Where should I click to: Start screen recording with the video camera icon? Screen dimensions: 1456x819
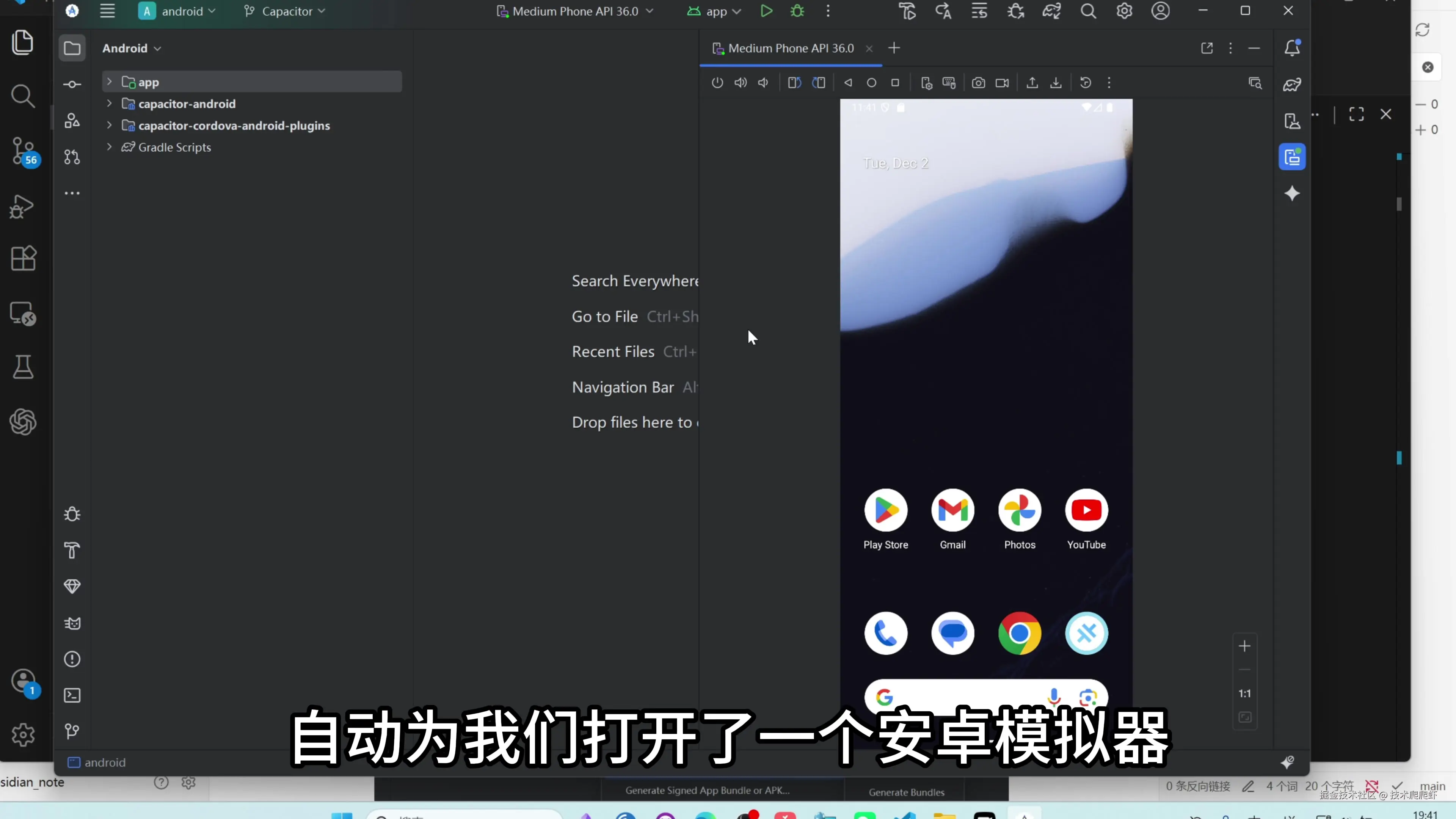1002,83
